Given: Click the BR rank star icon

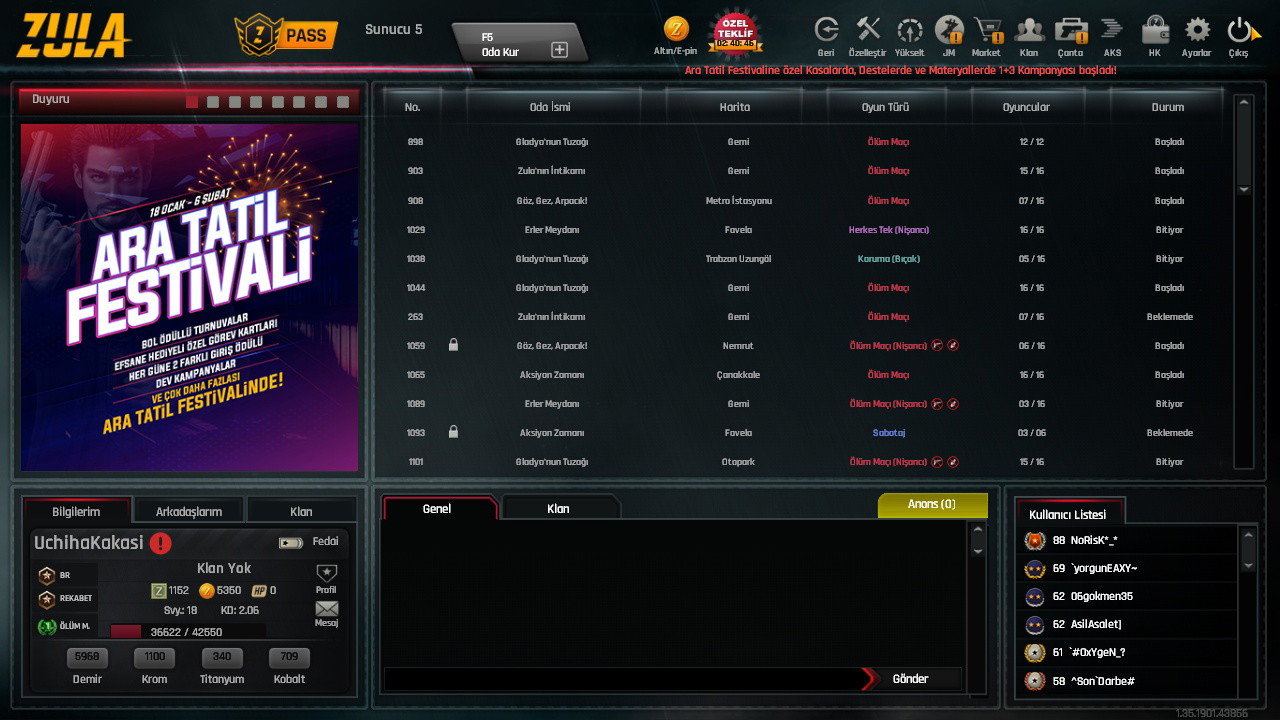Looking at the screenshot, I should 46,575.
